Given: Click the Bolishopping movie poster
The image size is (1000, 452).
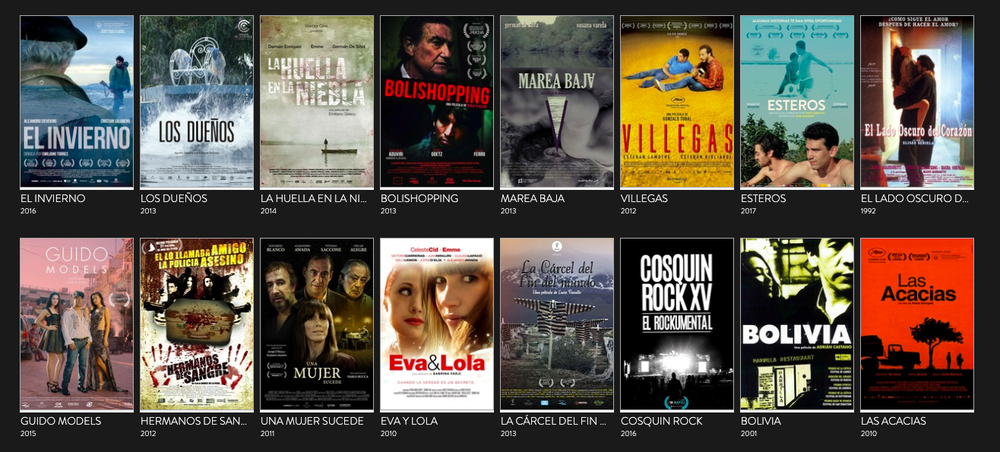Looking at the screenshot, I should (437, 102).
